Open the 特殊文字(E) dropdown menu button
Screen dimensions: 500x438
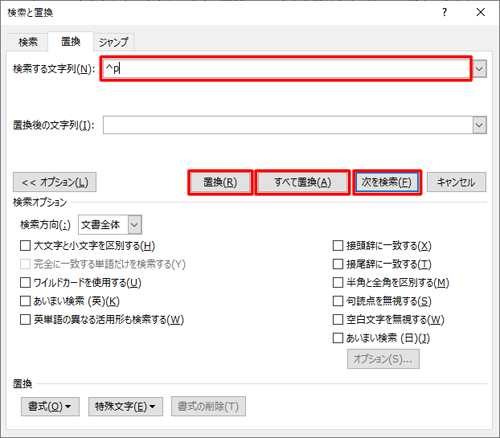tap(125, 406)
